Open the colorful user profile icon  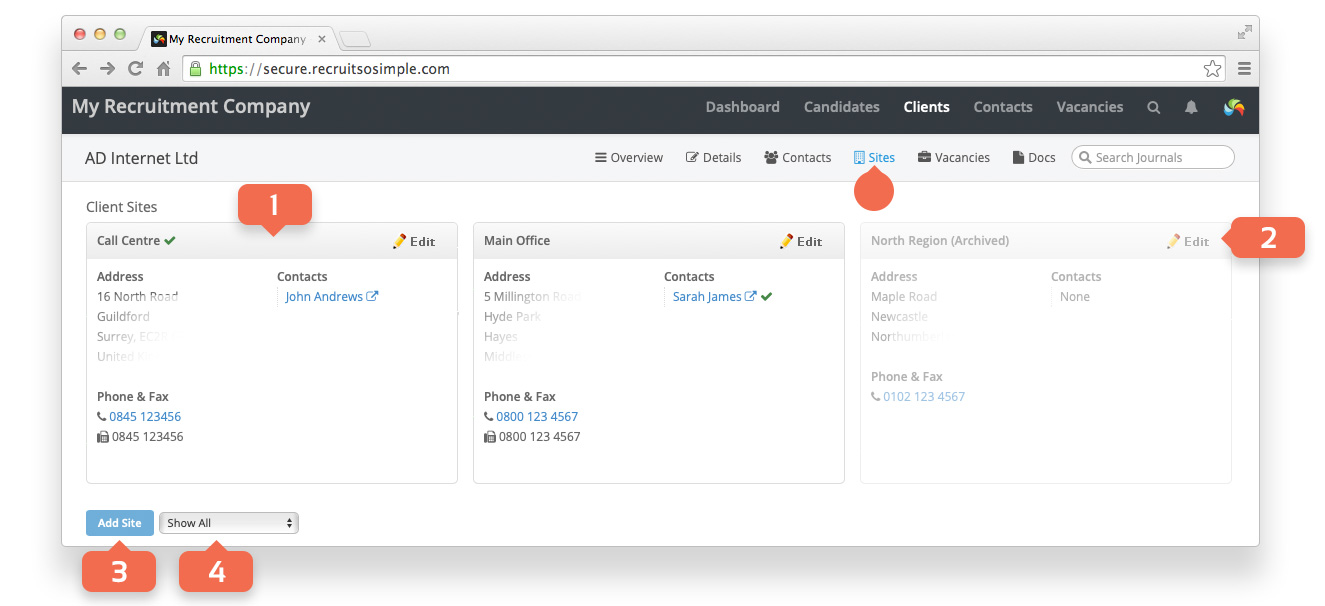tap(1234, 107)
